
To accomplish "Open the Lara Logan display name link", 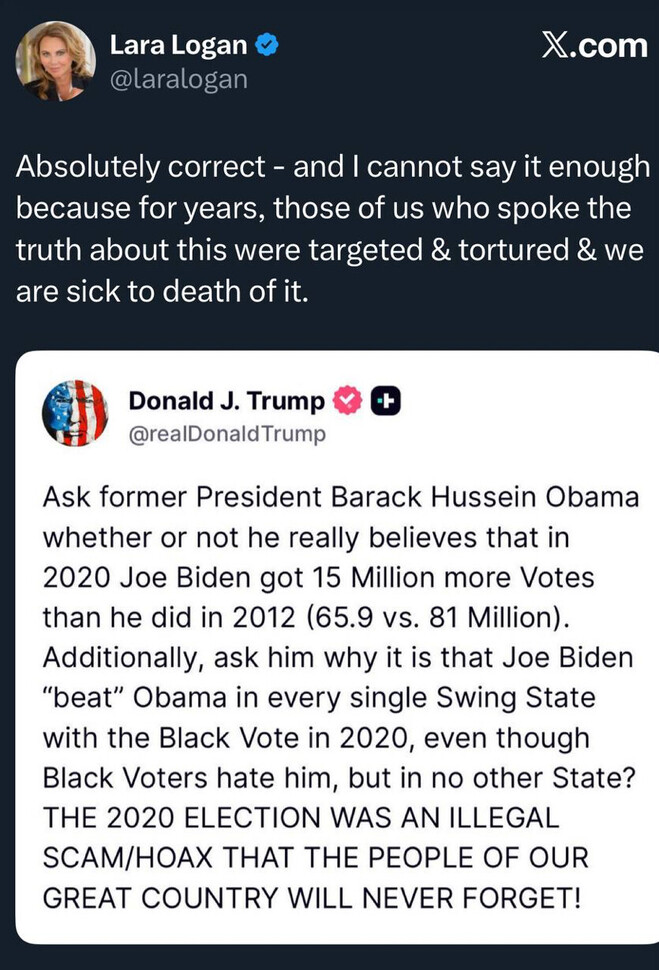I will (x=178, y=45).
